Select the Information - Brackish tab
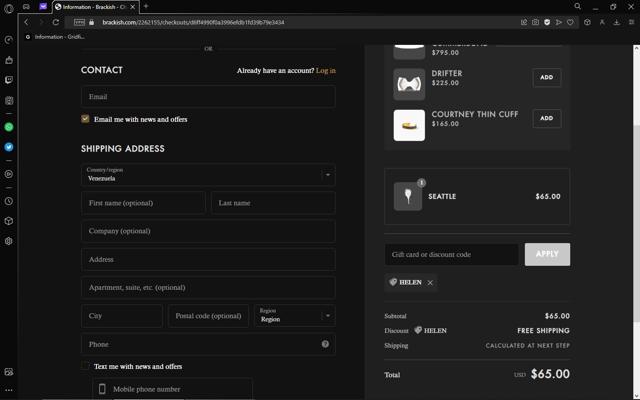 click(x=92, y=7)
